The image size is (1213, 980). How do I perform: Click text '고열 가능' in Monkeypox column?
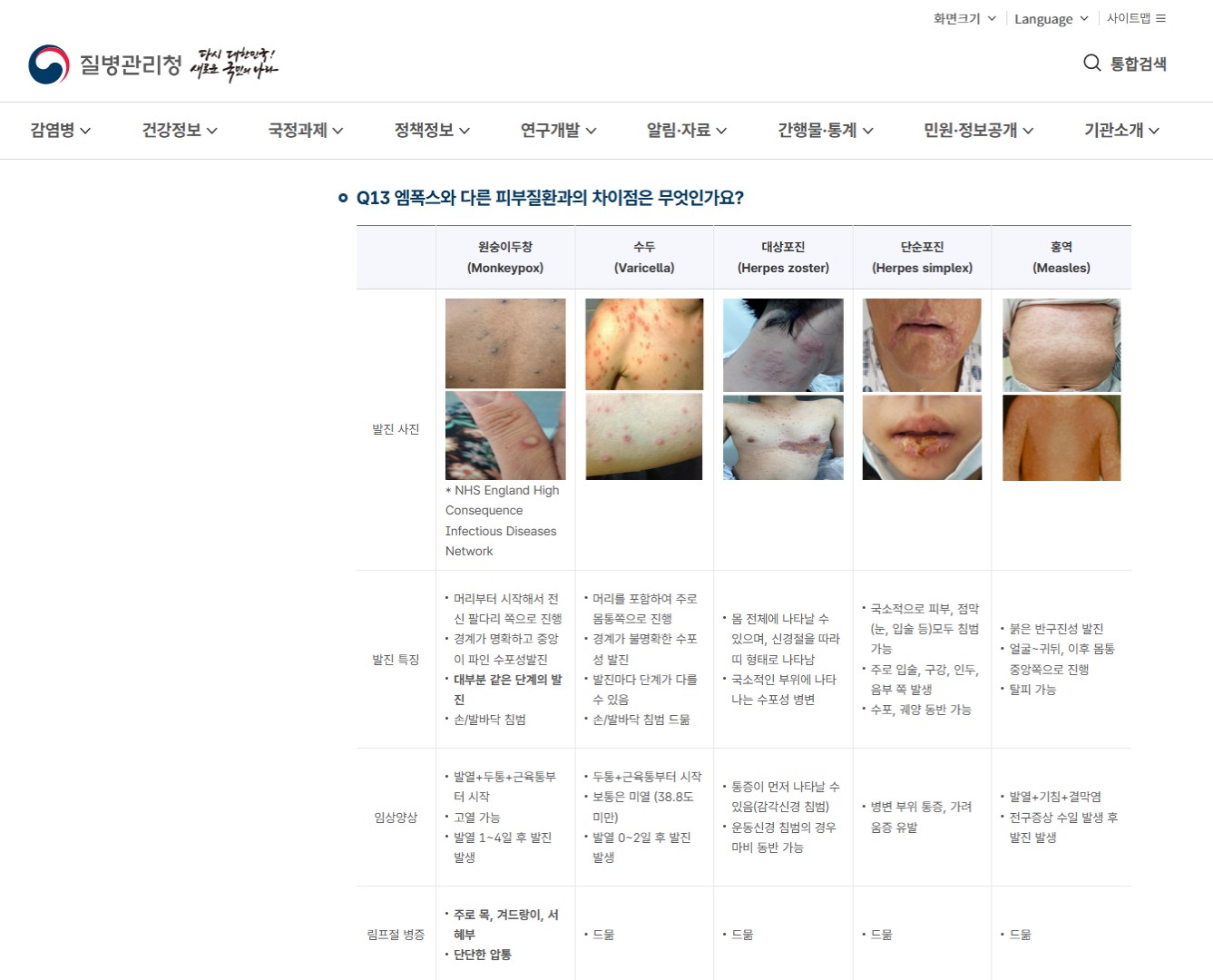[476, 818]
